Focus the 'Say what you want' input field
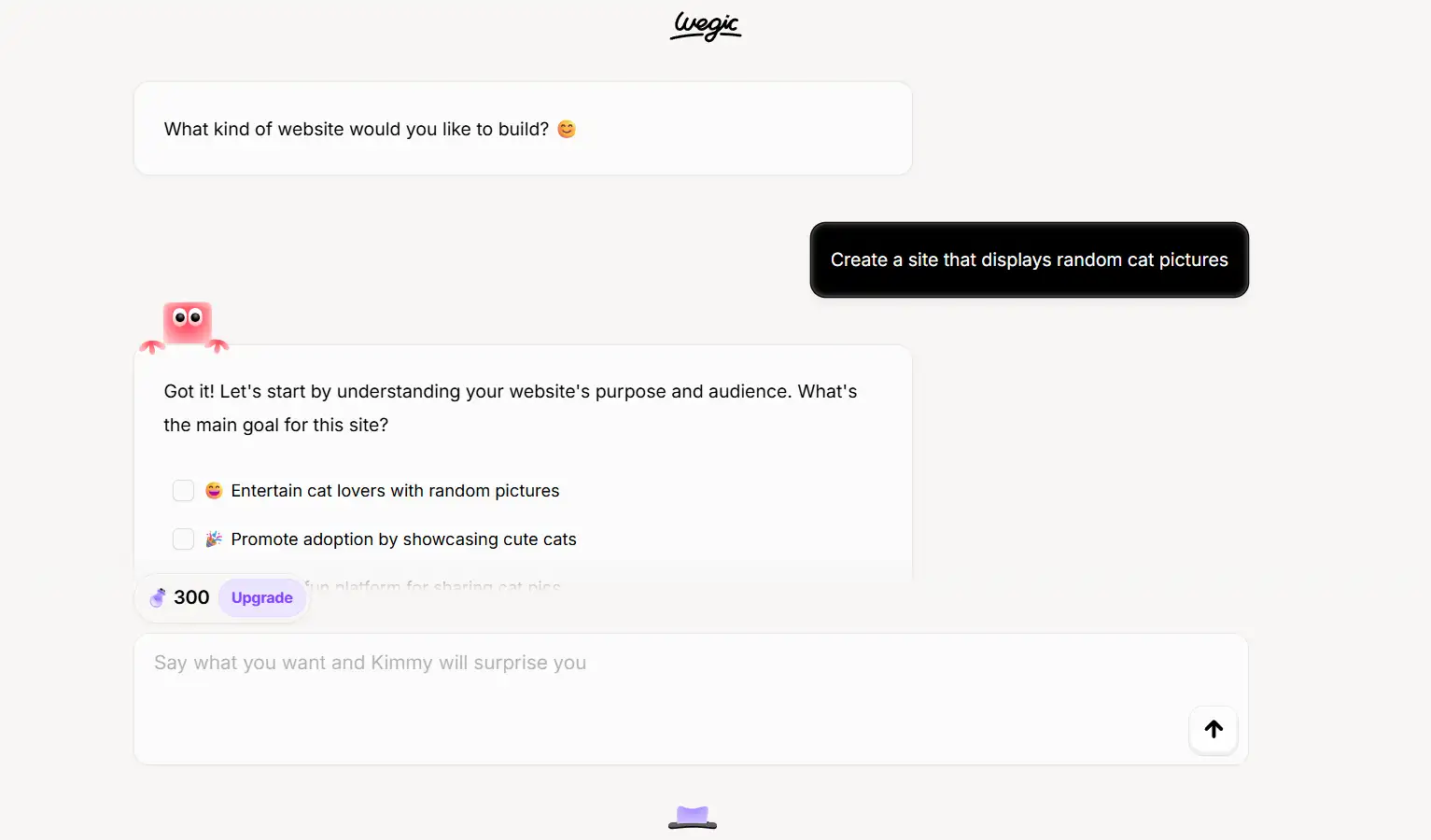Viewport: 1431px width, 840px height. pyautogui.click(x=691, y=699)
